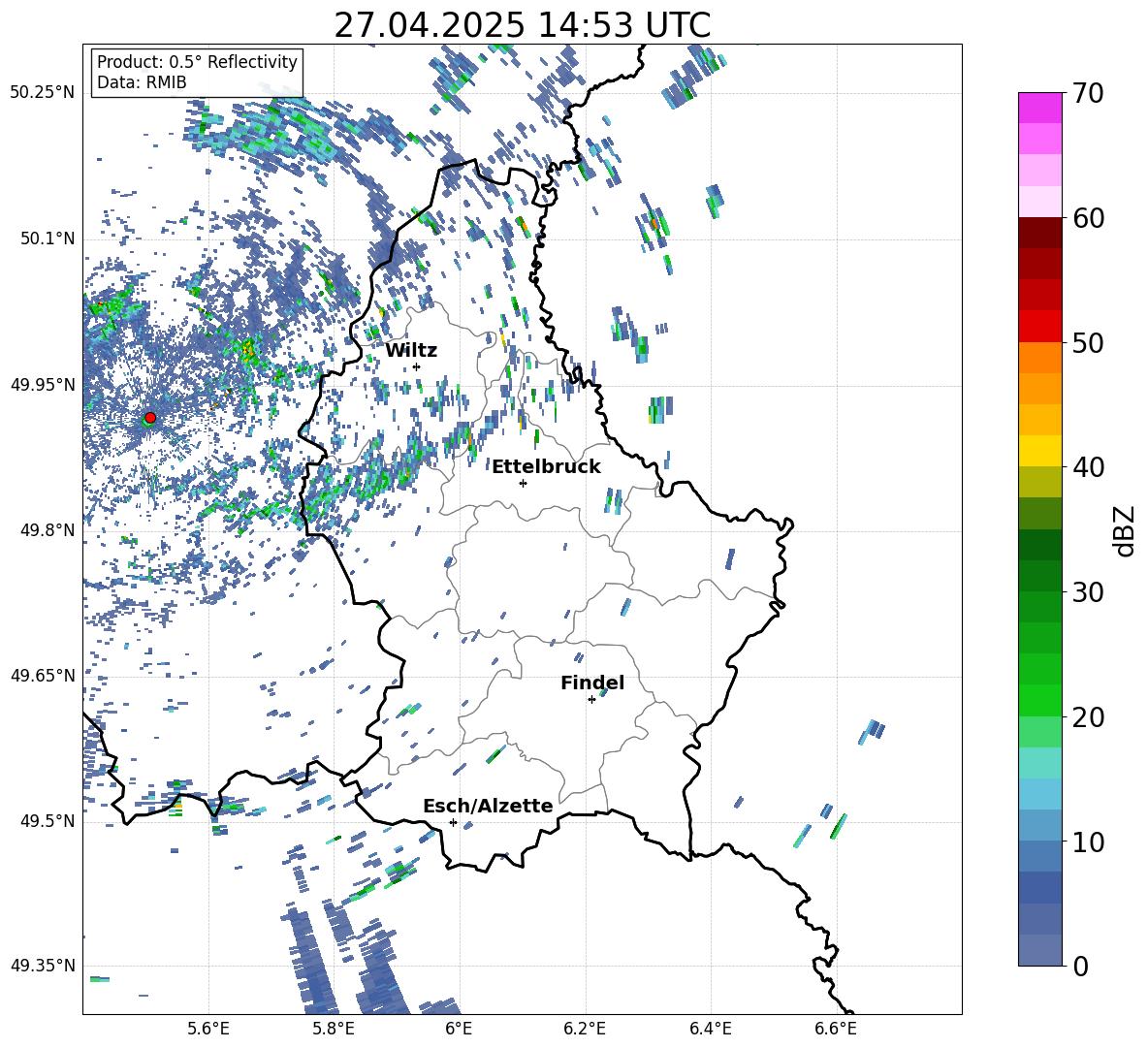Viewport: 1148px width, 1048px height.
Task: Click the colorbar value 50
Action: pyautogui.click(x=1088, y=343)
